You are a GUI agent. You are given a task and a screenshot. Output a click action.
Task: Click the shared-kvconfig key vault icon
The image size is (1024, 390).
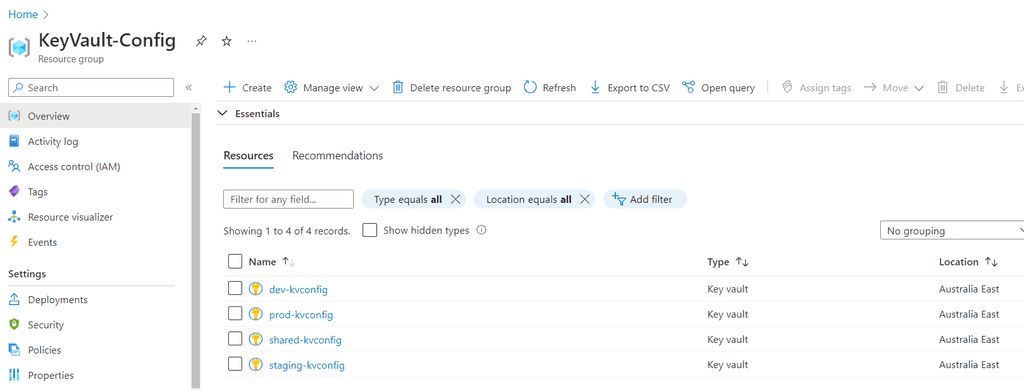click(256, 340)
